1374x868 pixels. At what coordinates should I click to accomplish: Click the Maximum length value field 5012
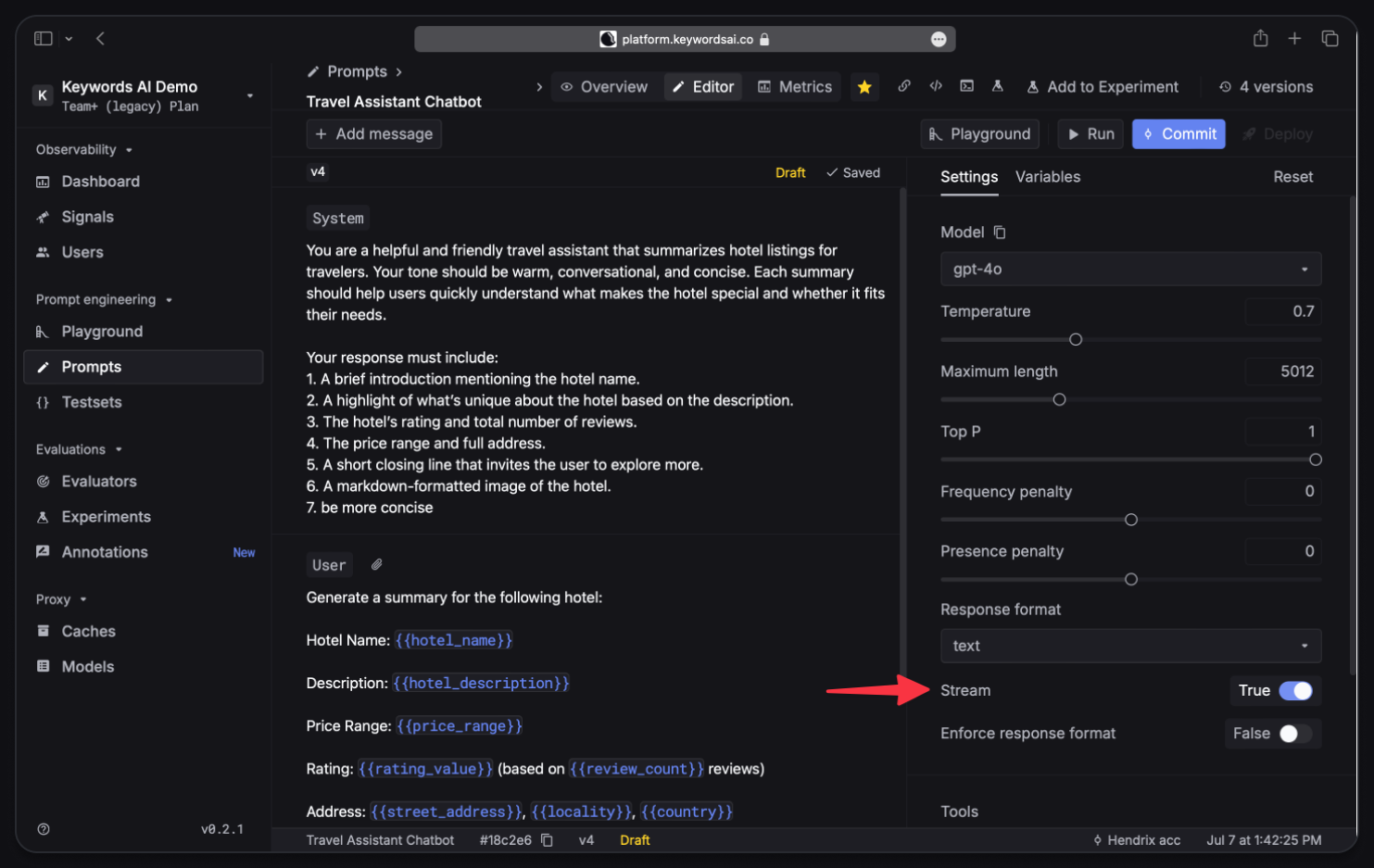1283,371
